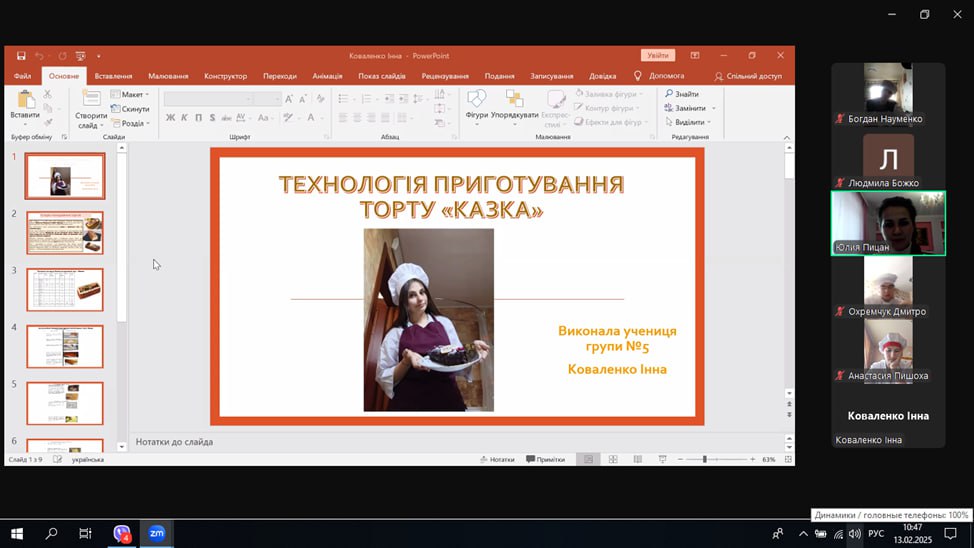Switch to slide sorter view icon

pyautogui.click(x=612, y=459)
